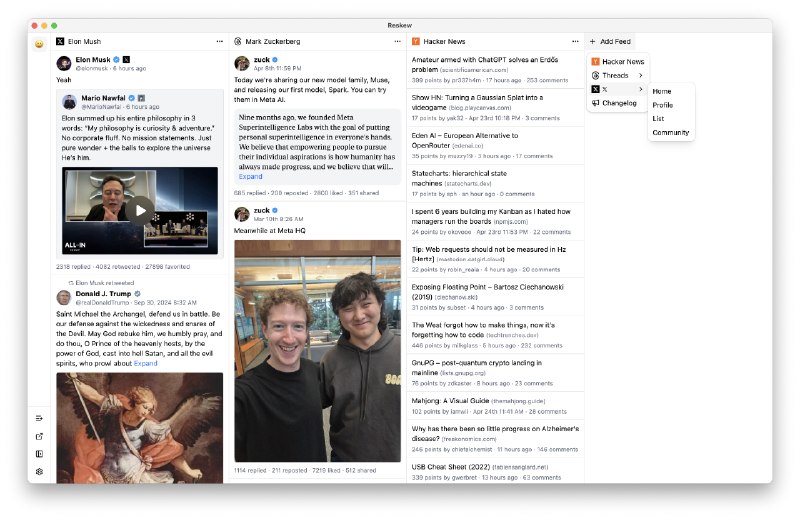This screenshot has height=520, width=800.
Task: Open 'The West forgot how to make things' story
Action: [x=483, y=330]
